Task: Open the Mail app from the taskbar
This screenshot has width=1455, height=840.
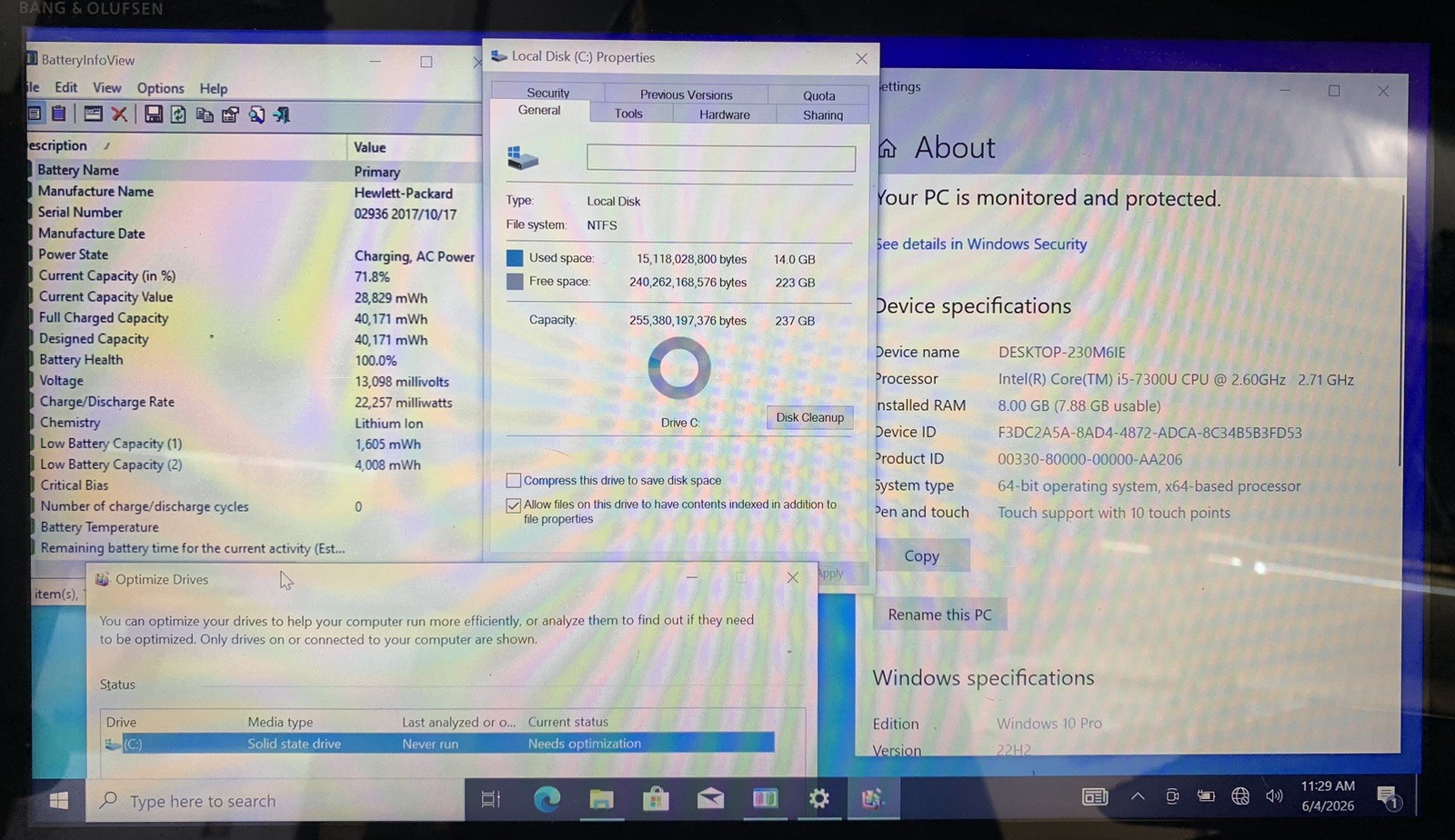Action: [710, 798]
